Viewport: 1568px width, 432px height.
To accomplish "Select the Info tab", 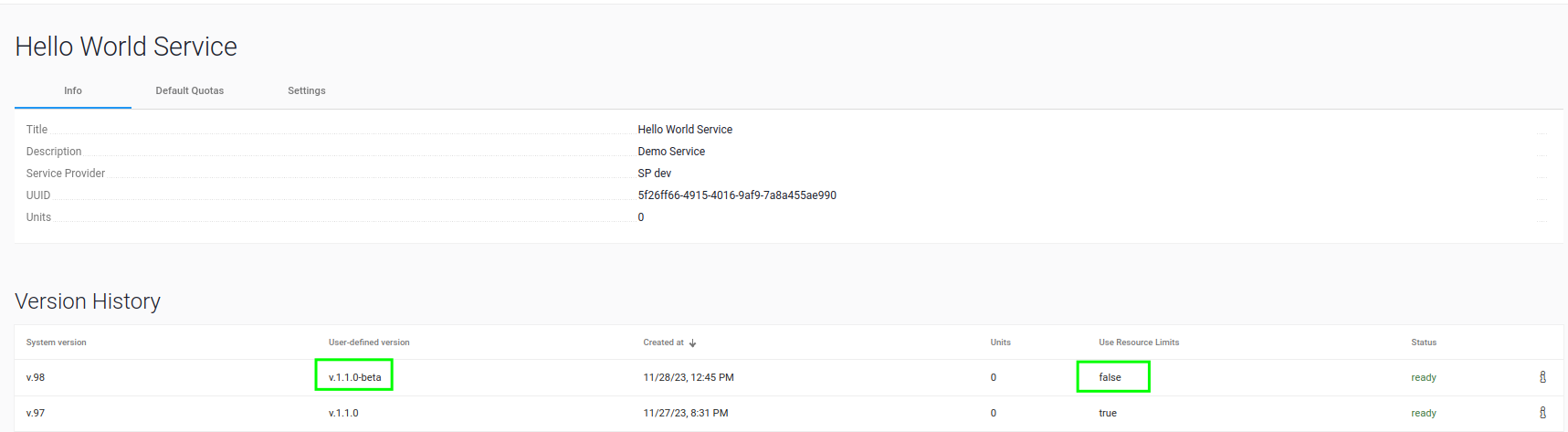I will [x=73, y=90].
